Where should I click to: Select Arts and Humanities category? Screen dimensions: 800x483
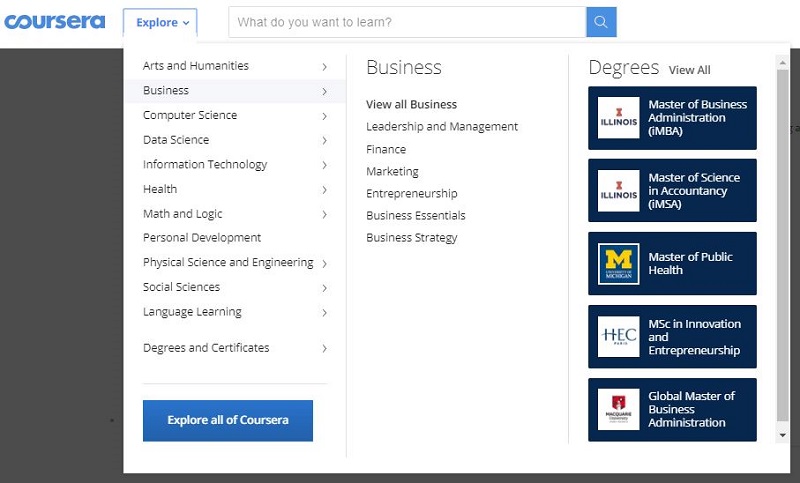[x=196, y=66]
